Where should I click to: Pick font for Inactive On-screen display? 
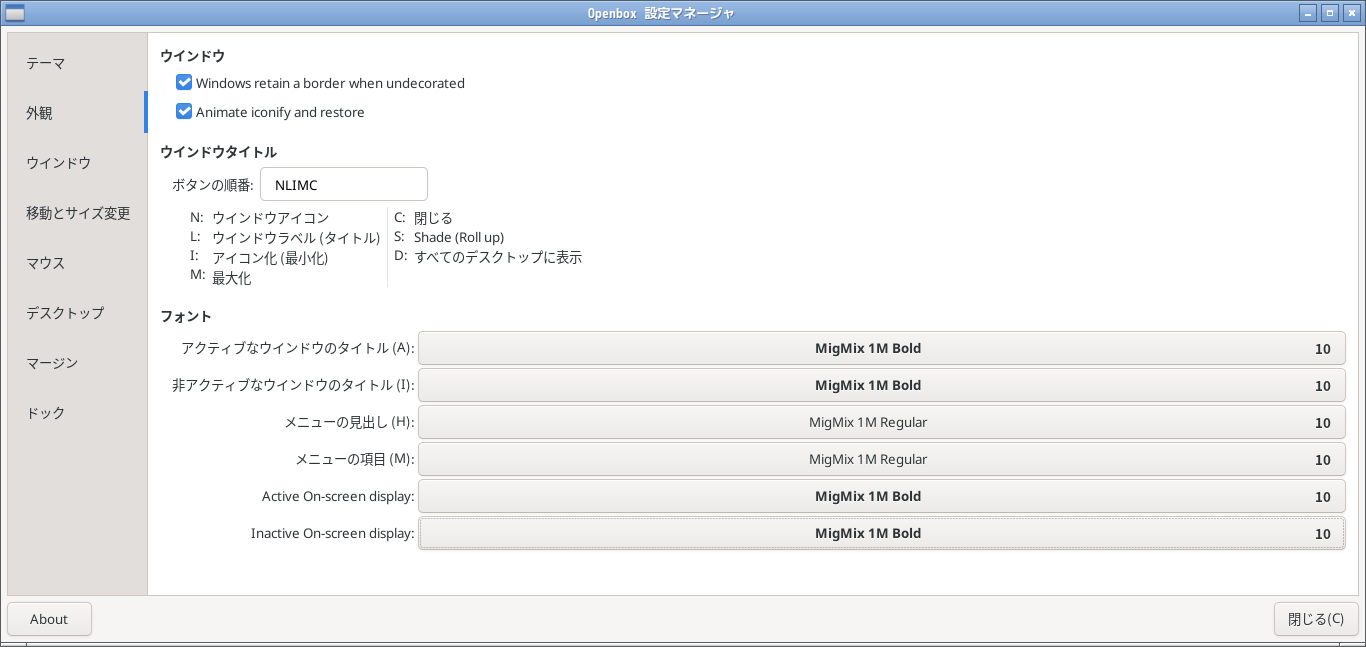click(881, 533)
